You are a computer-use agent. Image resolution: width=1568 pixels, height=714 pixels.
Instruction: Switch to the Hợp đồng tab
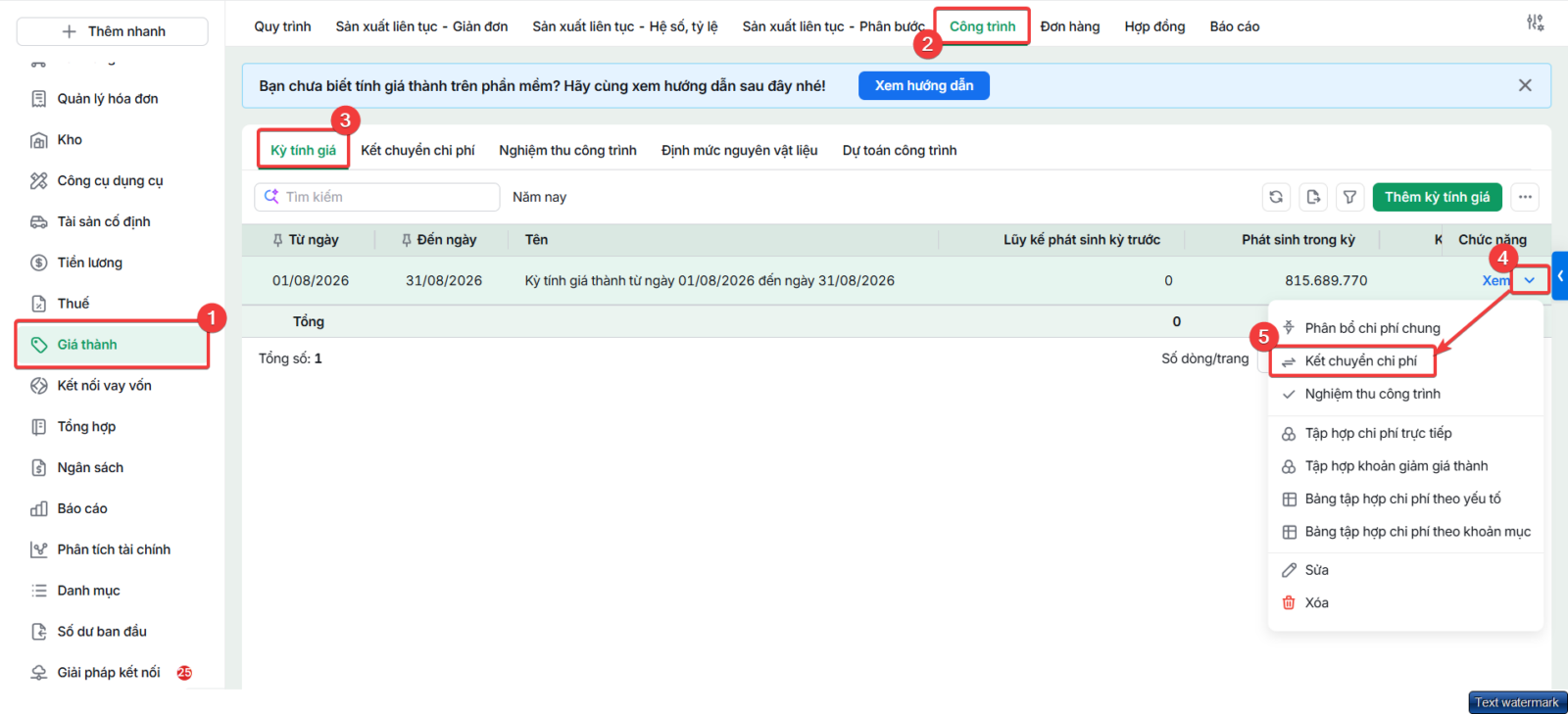tap(1154, 26)
